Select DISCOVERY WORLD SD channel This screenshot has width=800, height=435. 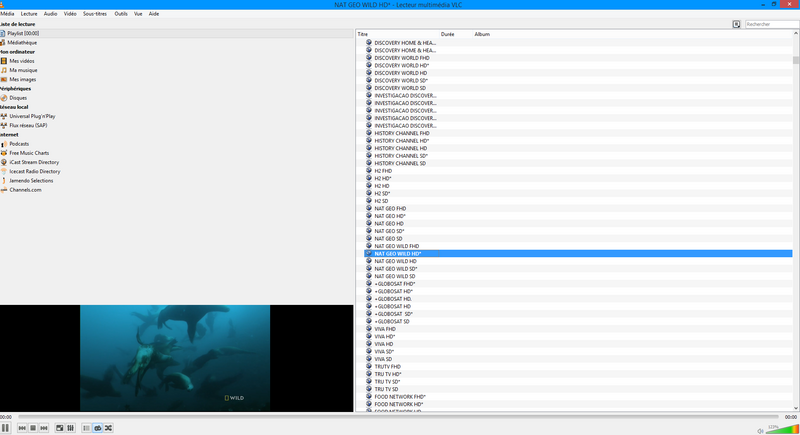coord(400,88)
